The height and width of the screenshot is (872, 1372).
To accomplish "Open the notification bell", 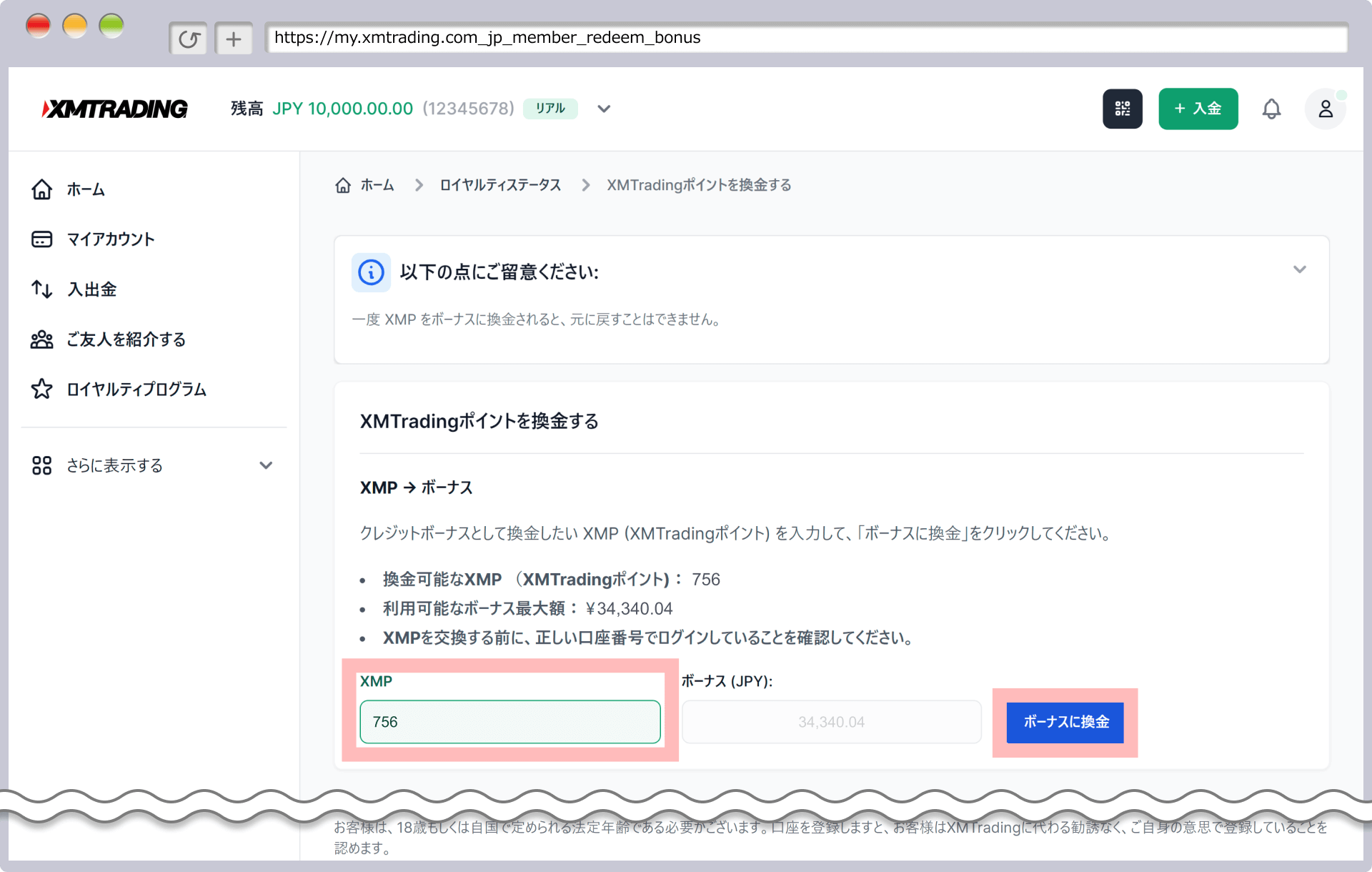I will point(1273,109).
